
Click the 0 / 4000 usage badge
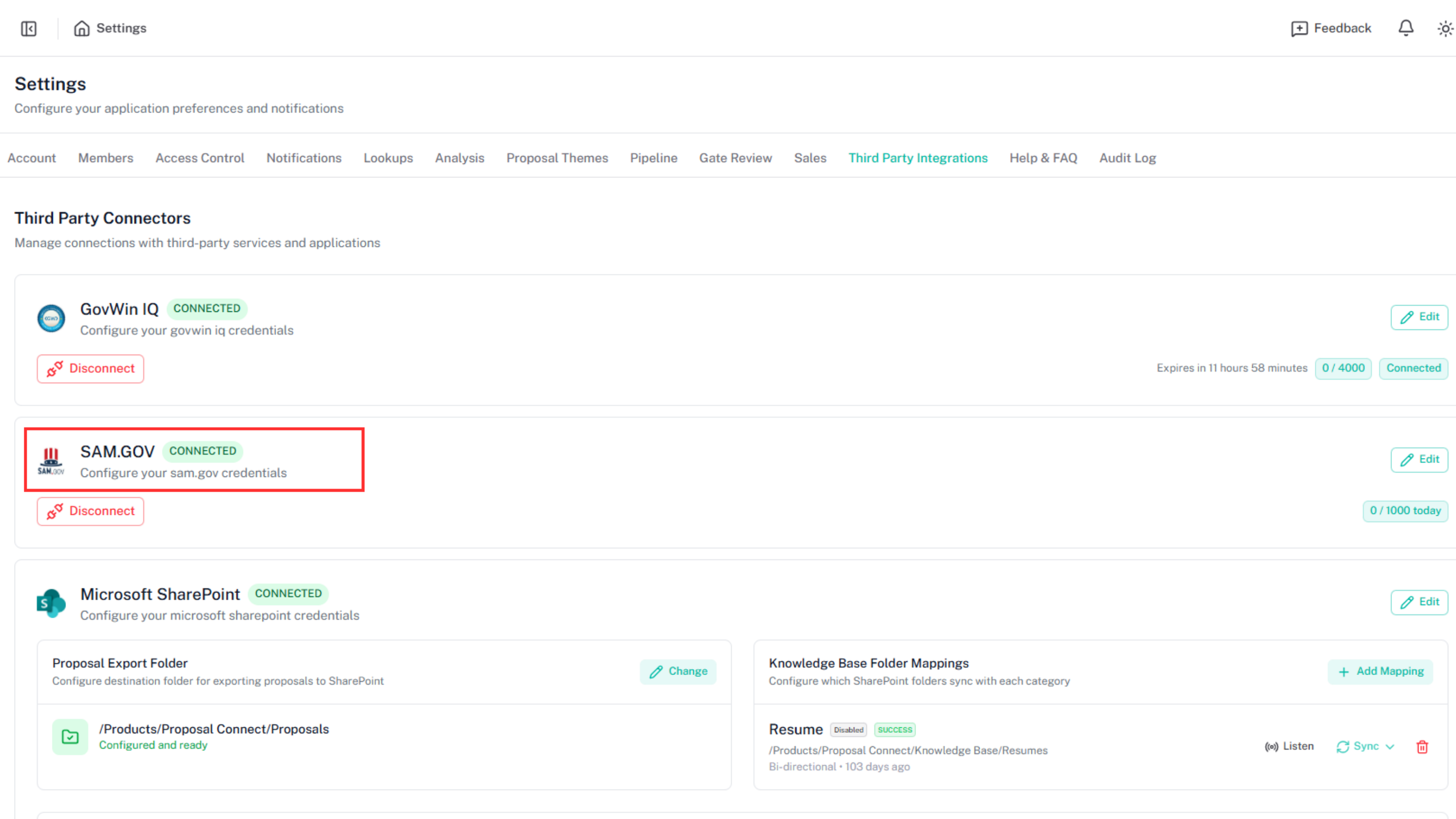coord(1343,368)
